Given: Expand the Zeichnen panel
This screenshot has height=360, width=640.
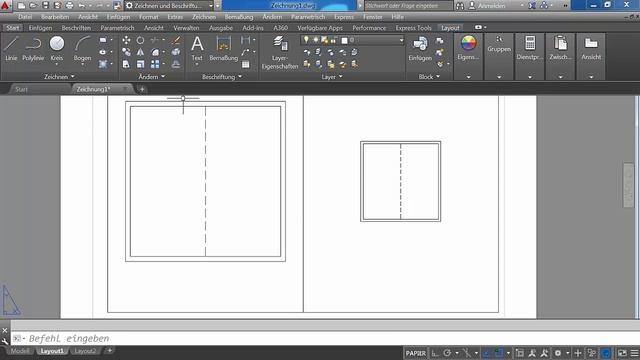Looking at the screenshot, I should (59, 76).
